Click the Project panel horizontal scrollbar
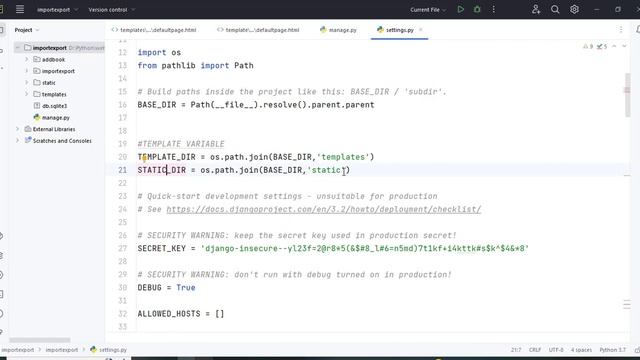The image size is (640, 360). coord(40,340)
